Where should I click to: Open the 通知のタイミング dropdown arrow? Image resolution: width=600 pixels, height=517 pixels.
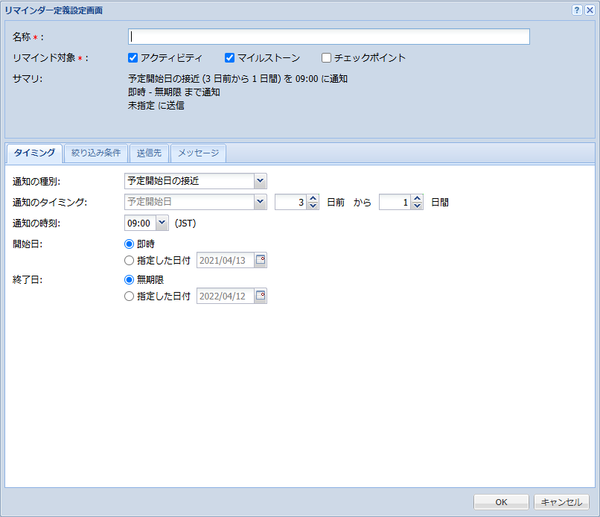(260, 202)
